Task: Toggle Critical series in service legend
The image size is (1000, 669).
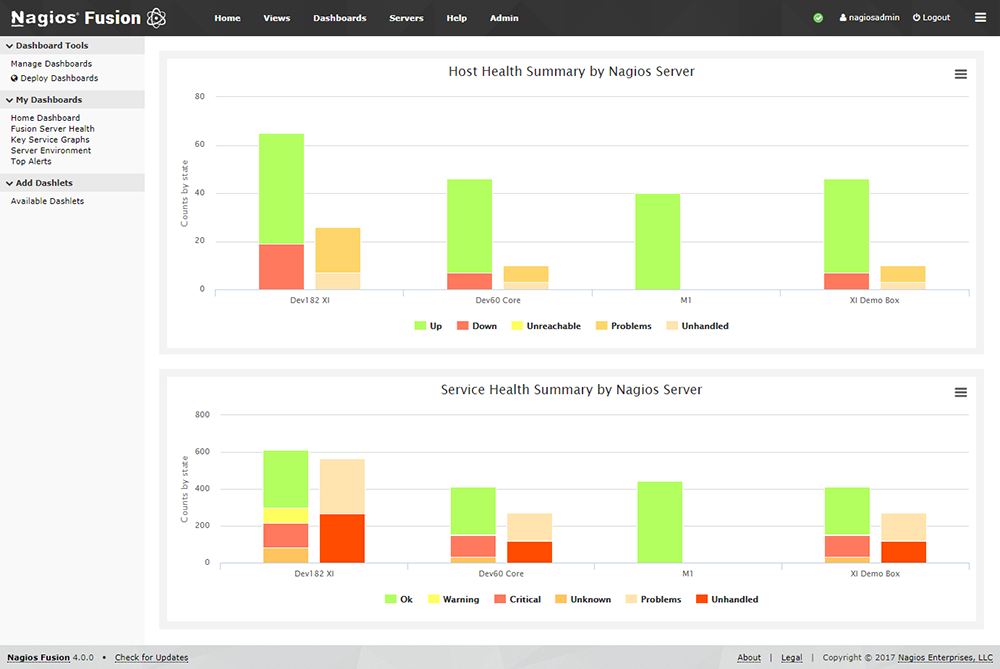Action: coord(517,600)
